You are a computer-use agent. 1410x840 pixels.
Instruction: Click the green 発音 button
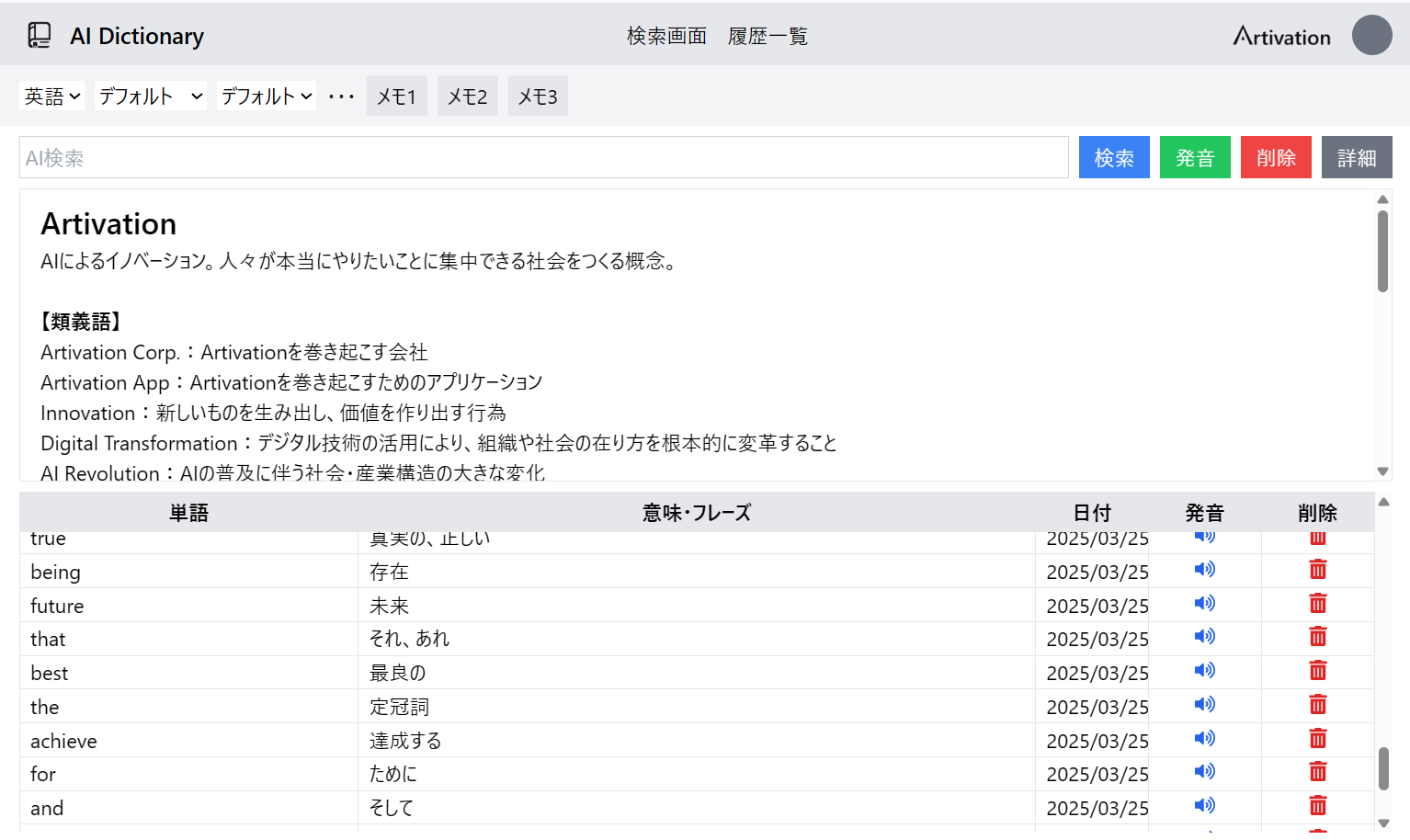(x=1195, y=157)
